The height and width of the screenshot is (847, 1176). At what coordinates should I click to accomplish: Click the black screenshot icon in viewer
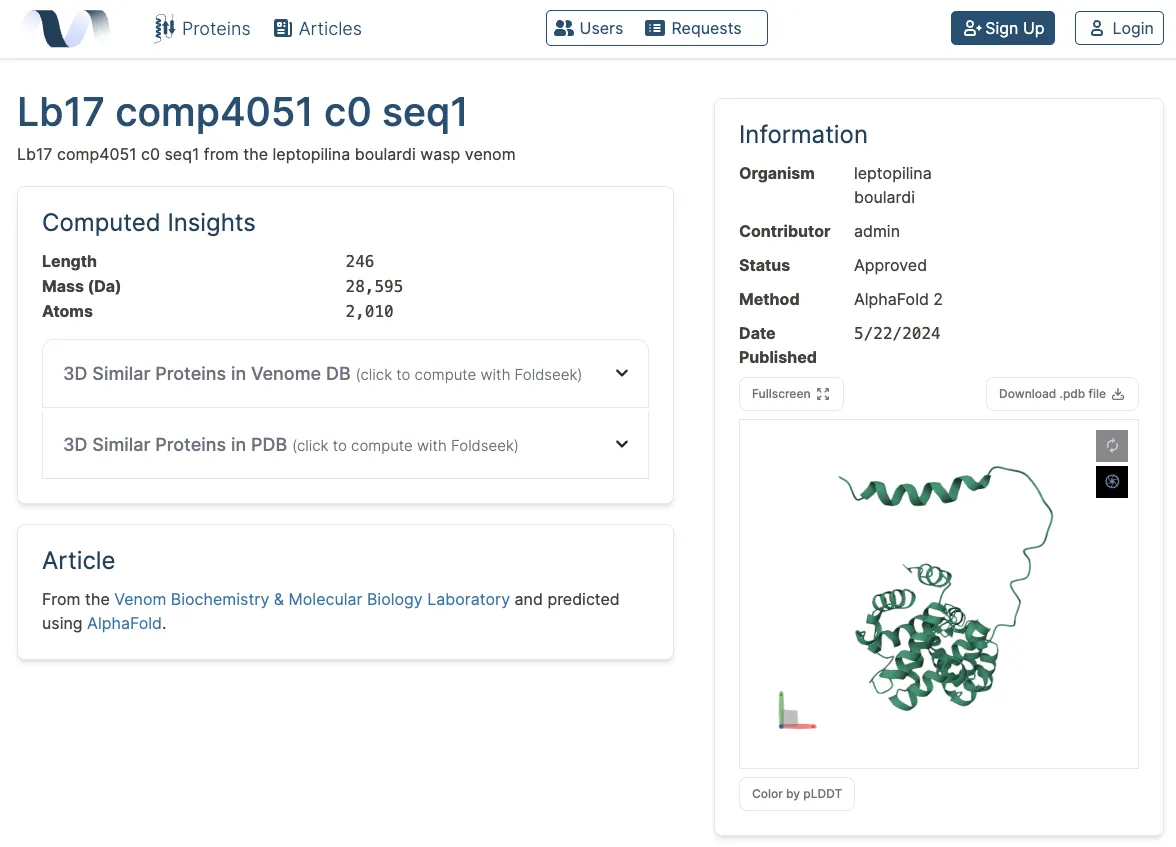click(1112, 482)
